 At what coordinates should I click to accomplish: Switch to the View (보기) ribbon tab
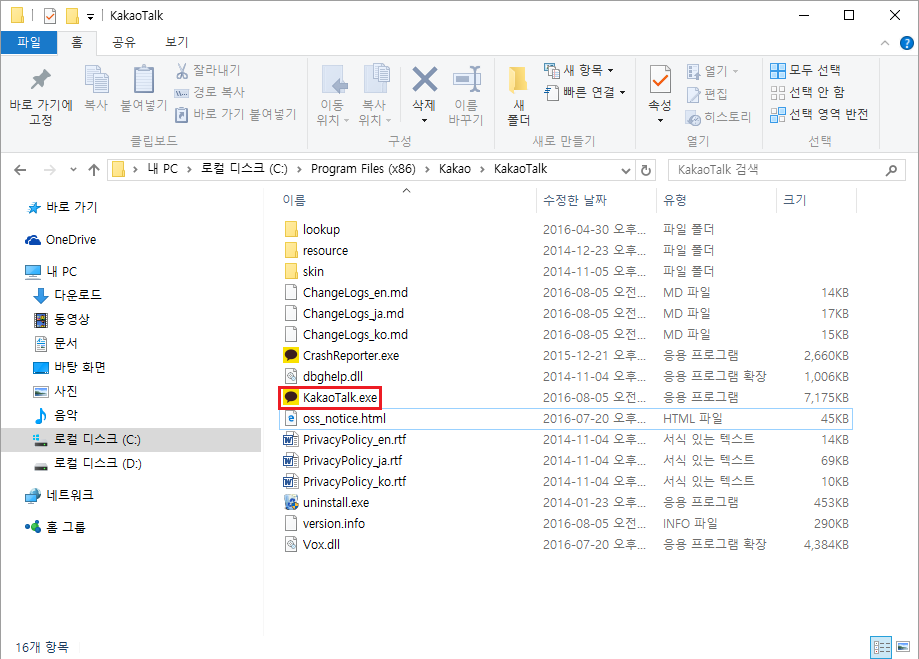176,42
